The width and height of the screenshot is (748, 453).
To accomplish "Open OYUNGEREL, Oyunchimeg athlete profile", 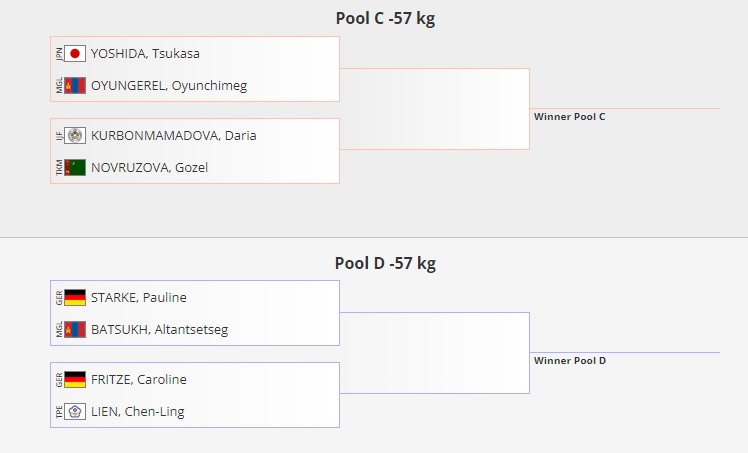I will click(x=169, y=86).
